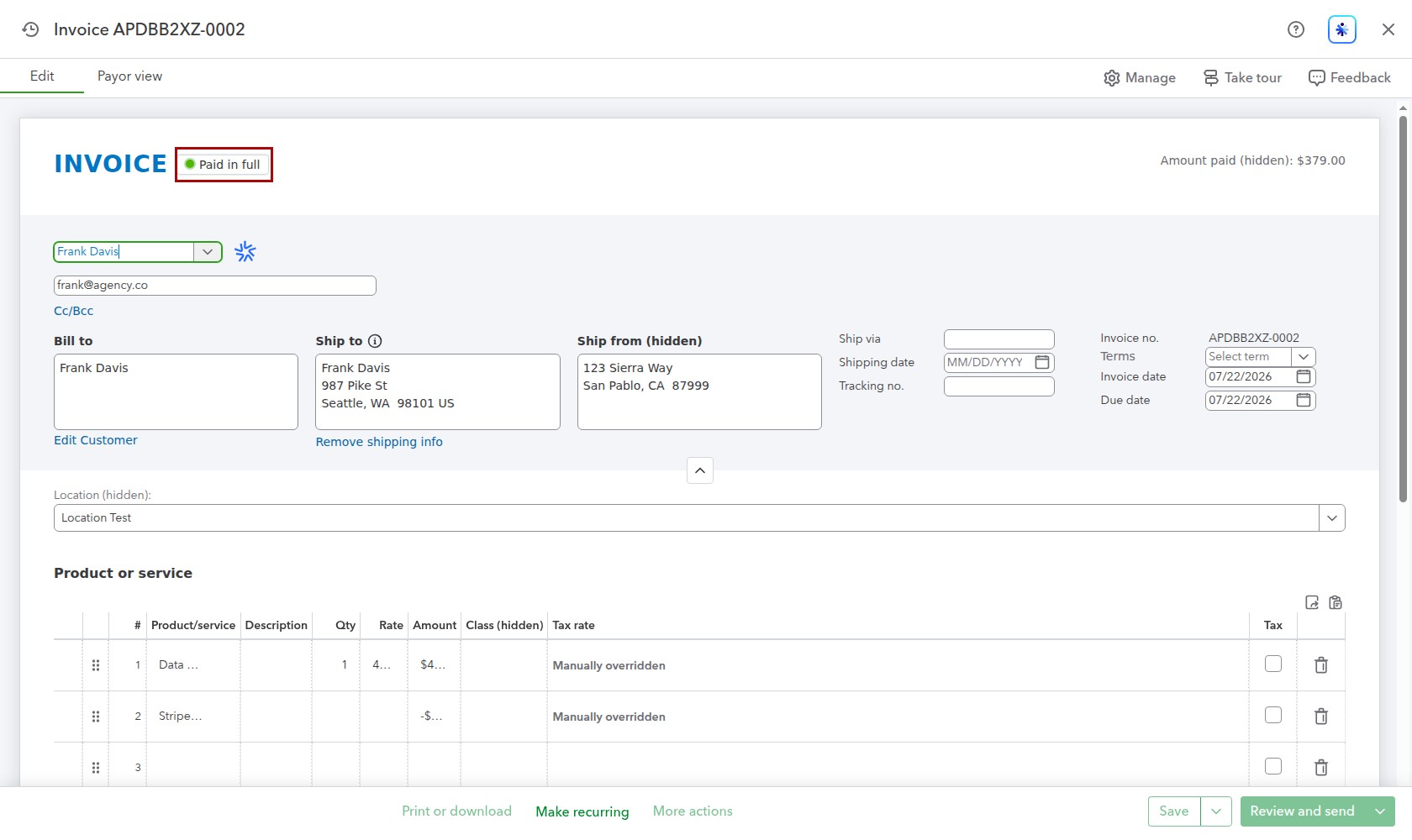
Task: Click the paste clipboard icon above table
Action: 1336,602
